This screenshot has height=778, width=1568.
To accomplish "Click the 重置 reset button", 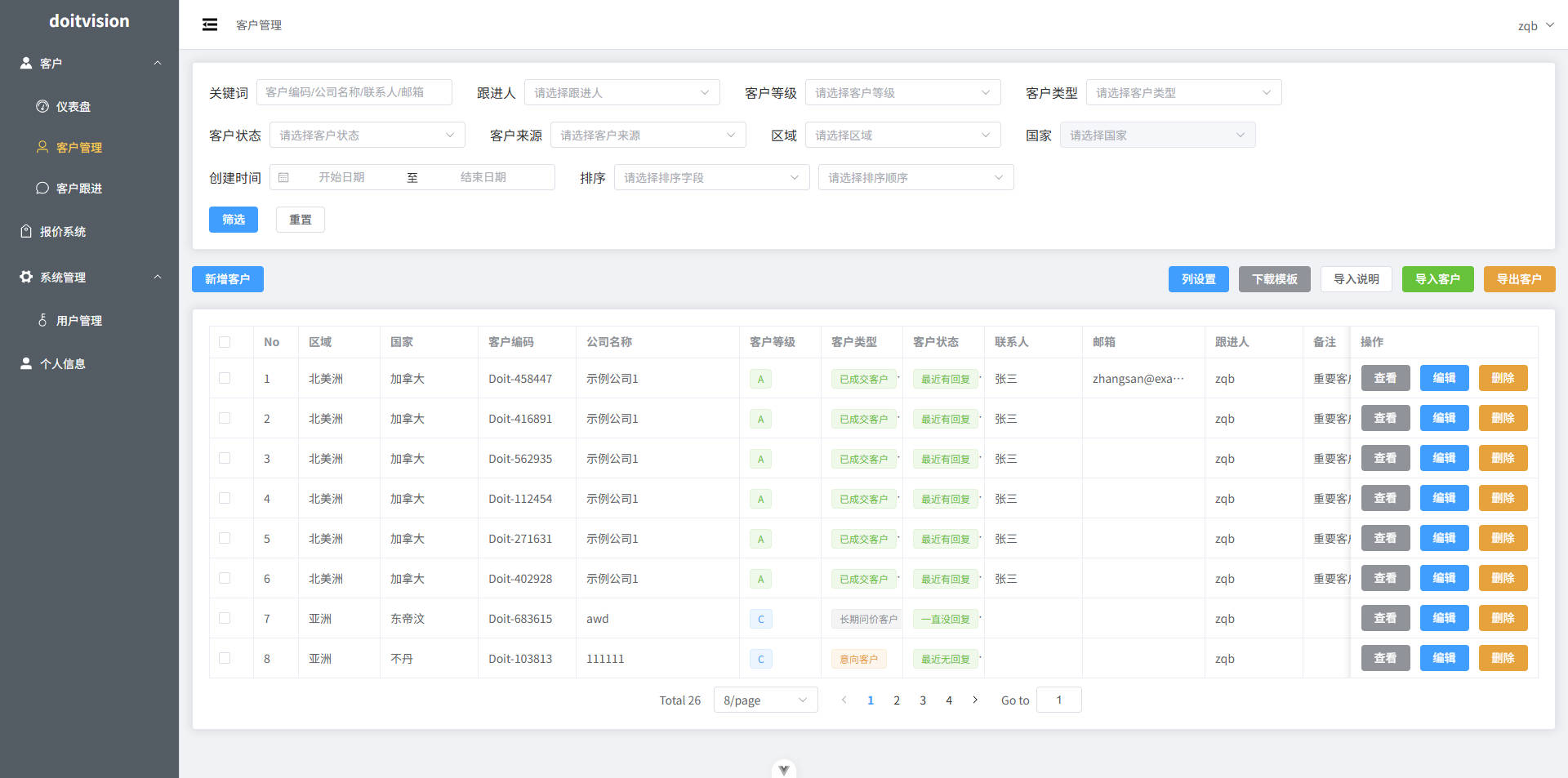I will pos(301,220).
